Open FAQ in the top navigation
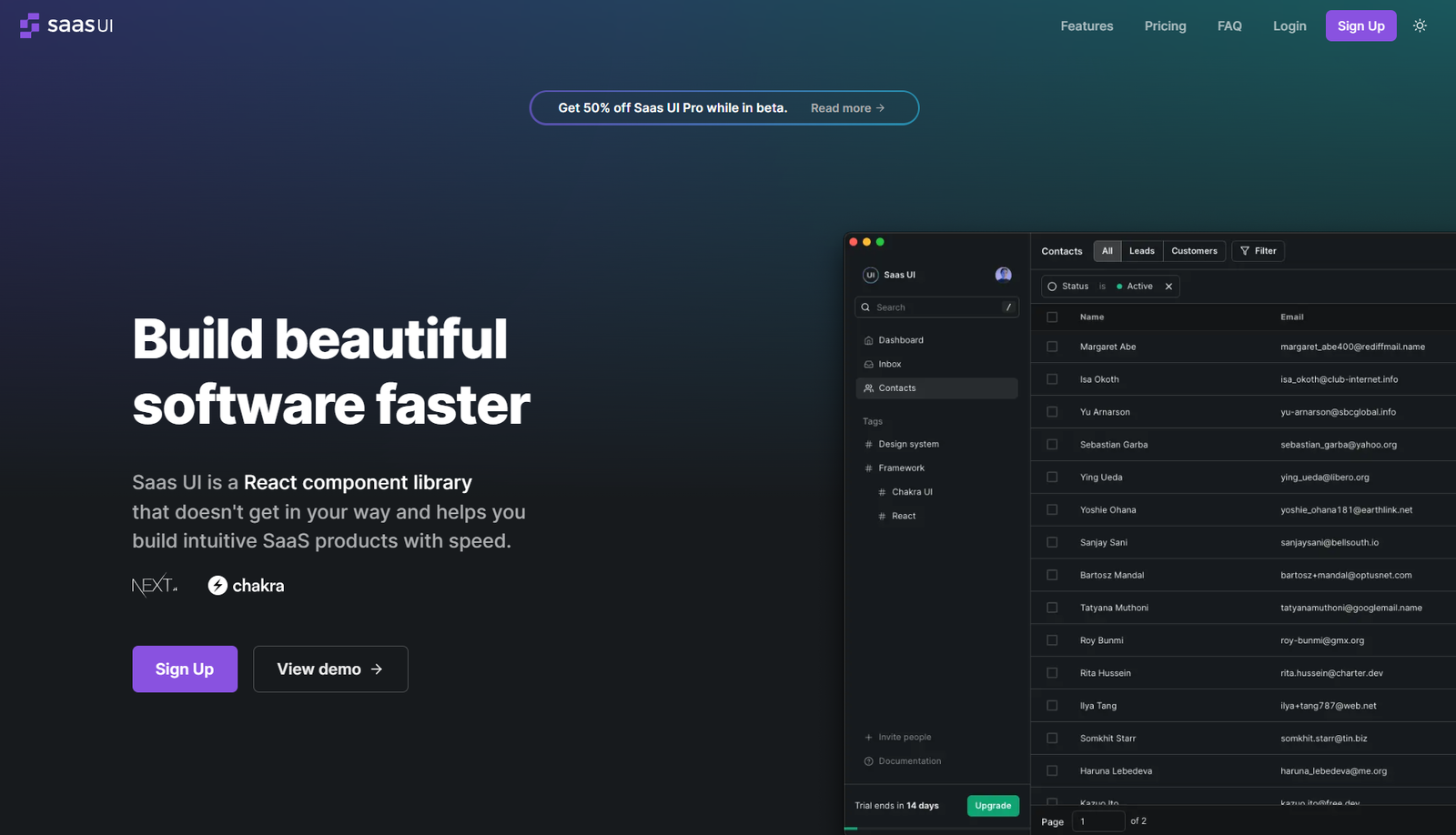Image resolution: width=1456 pixels, height=835 pixels. [x=1229, y=25]
